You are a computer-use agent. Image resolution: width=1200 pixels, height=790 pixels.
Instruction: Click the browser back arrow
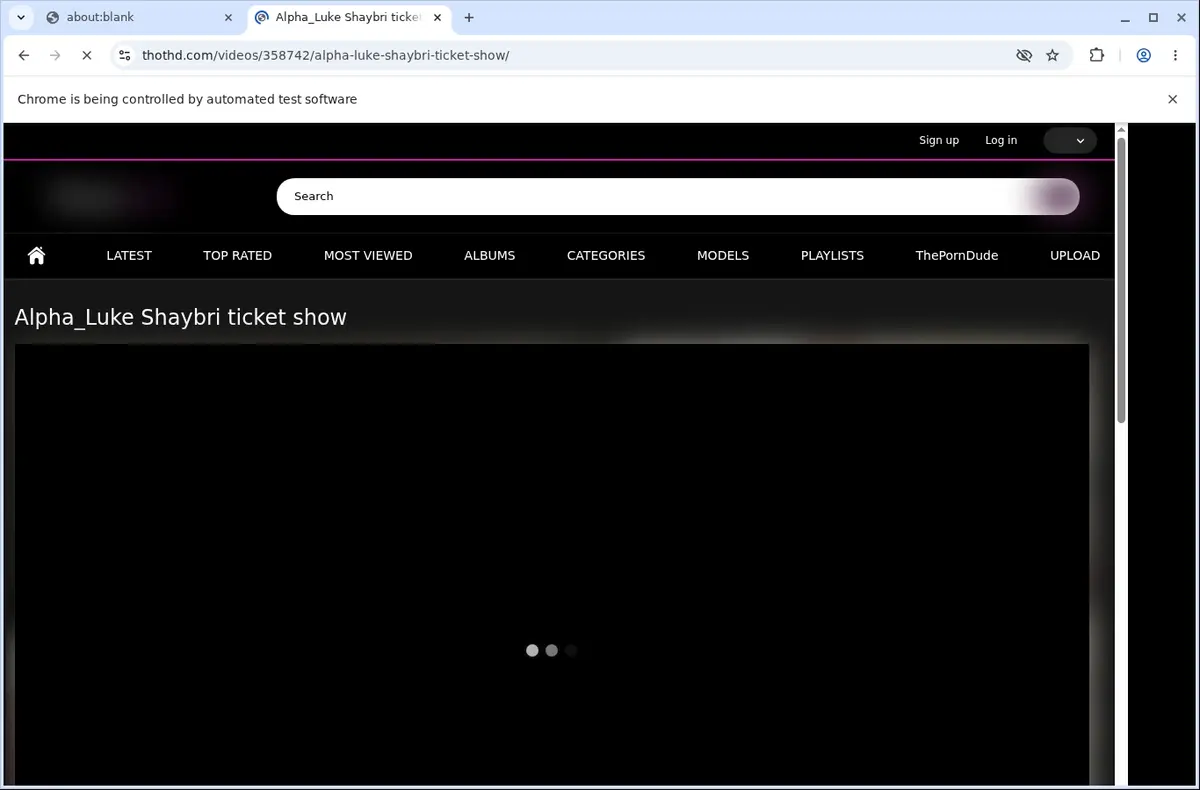(24, 56)
